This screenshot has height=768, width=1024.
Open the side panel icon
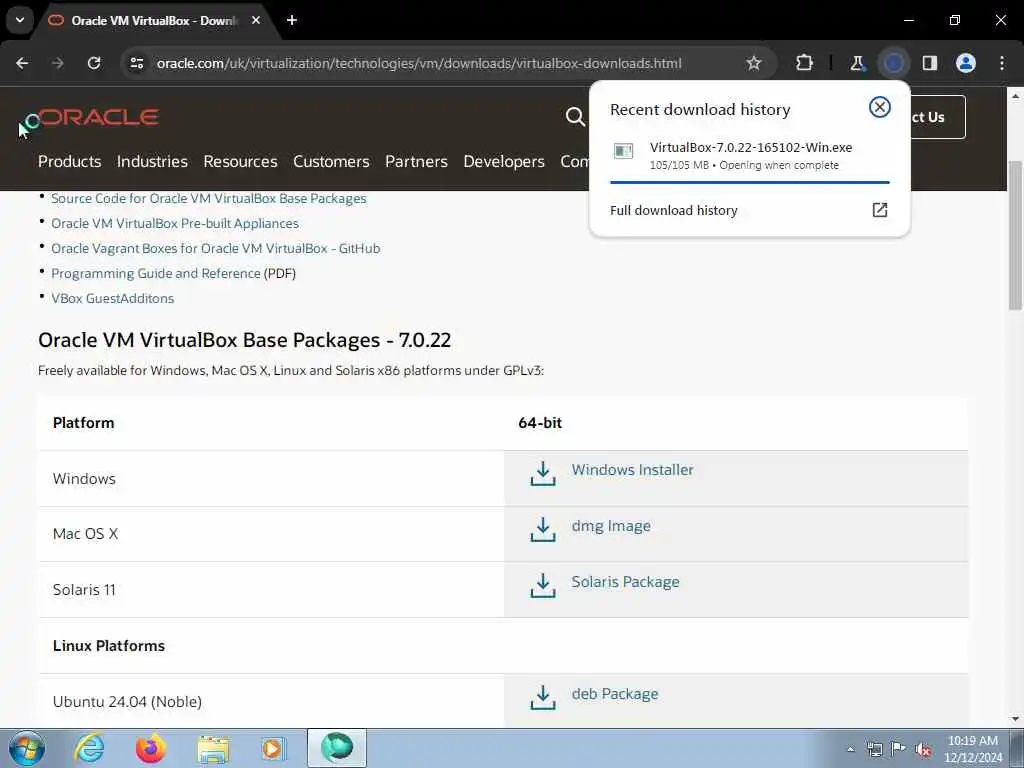click(930, 63)
